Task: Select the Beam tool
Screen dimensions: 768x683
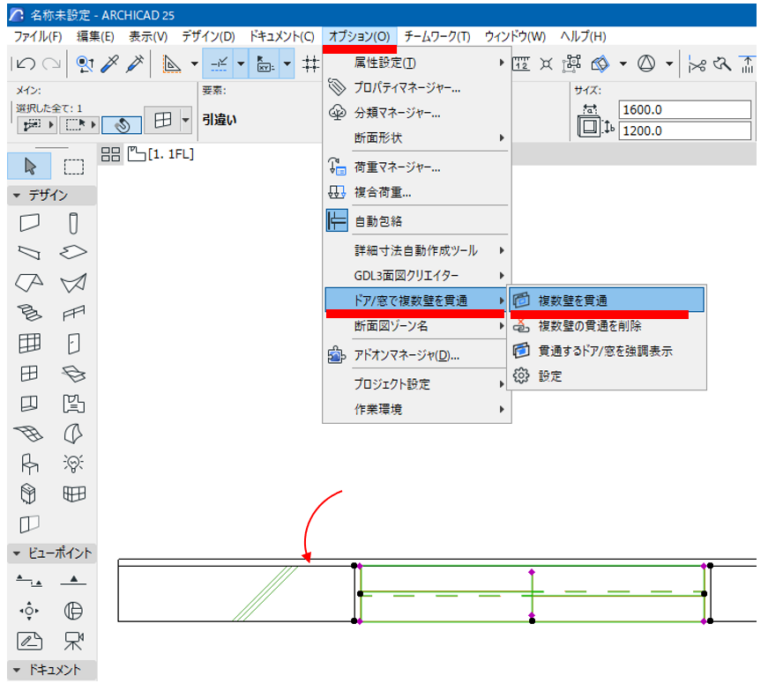Action: [29, 252]
